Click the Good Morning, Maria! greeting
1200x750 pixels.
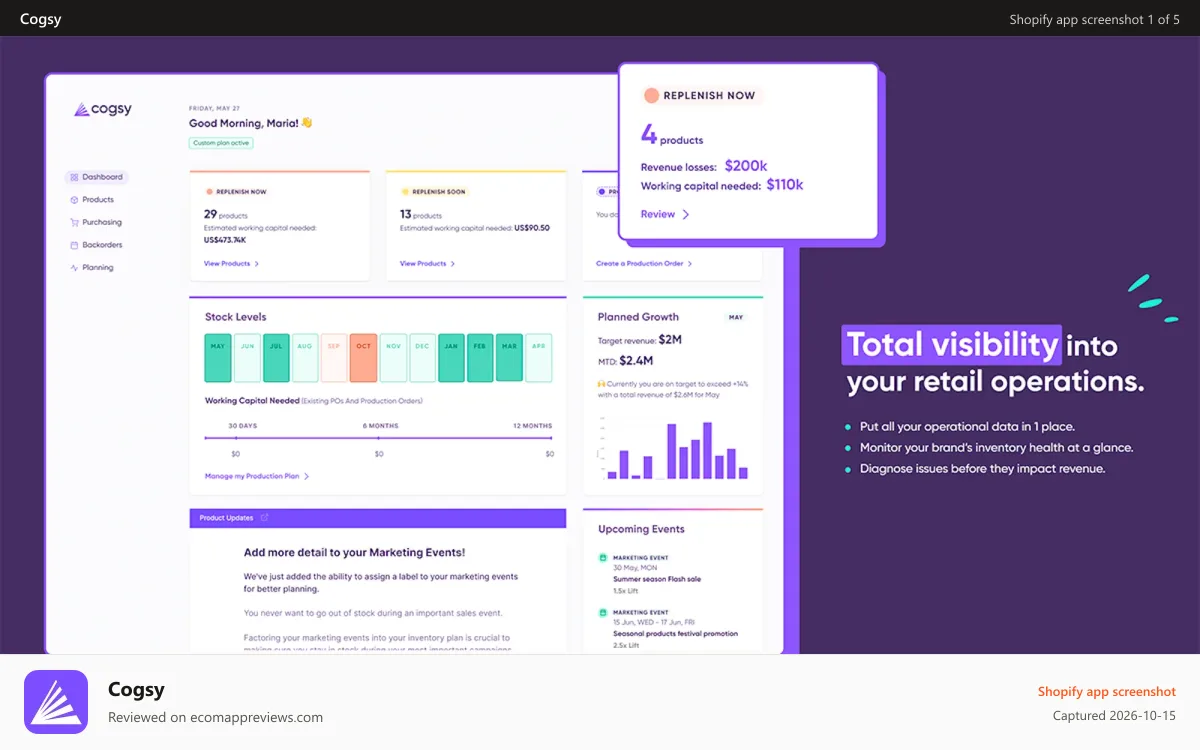pyautogui.click(x=251, y=123)
